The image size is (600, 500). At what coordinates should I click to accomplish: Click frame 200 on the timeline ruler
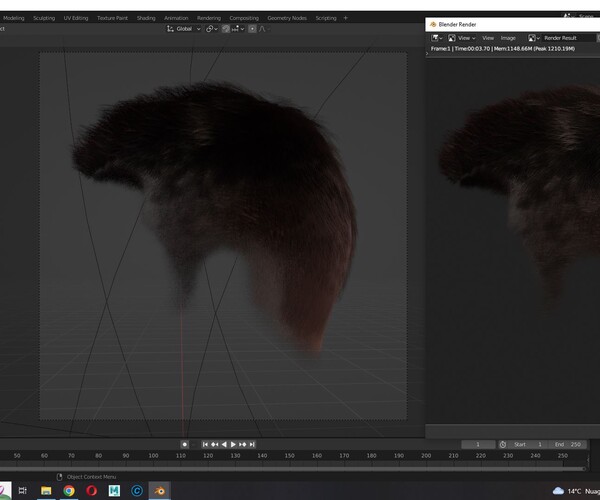426,455
